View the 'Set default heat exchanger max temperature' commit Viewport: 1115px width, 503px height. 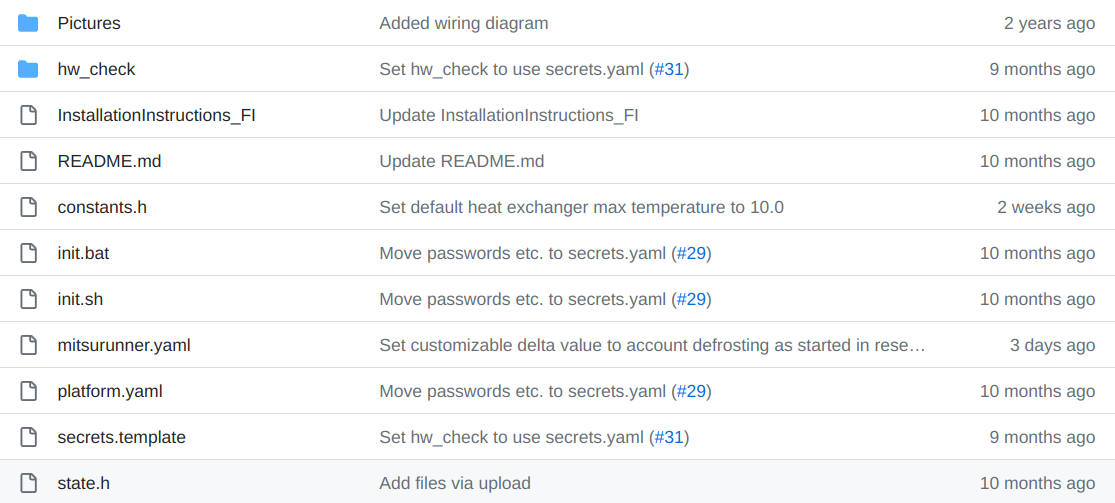(581, 207)
